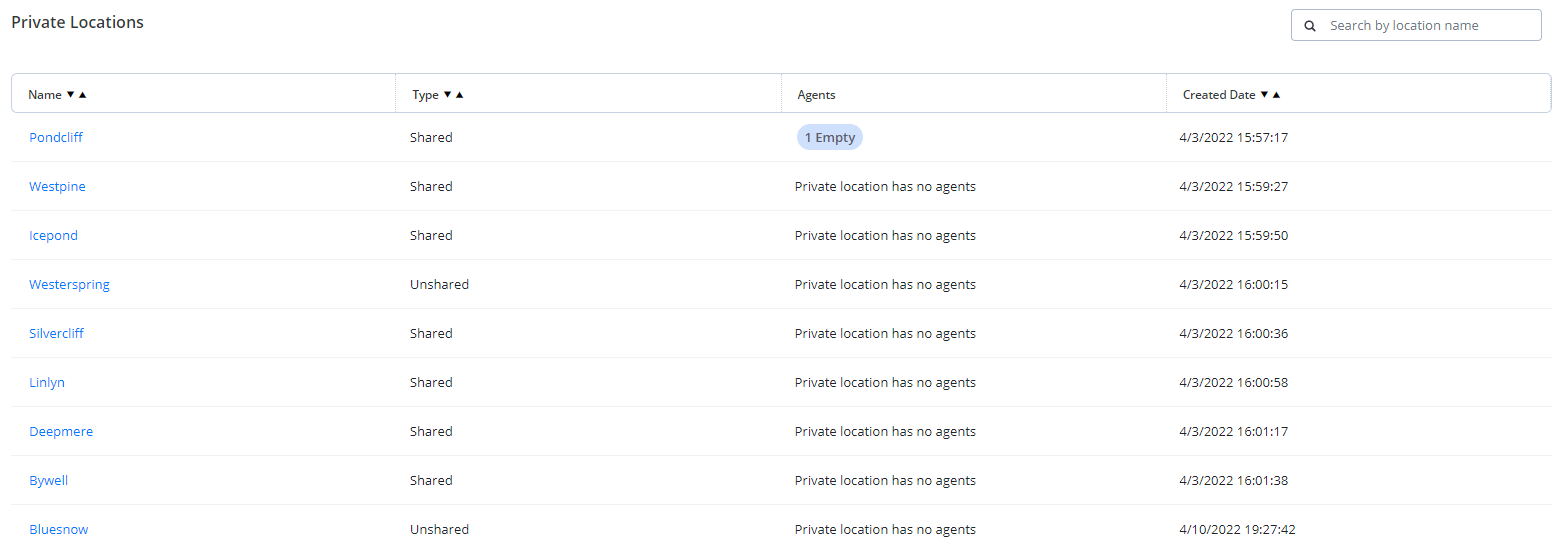Viewport: 1558px width, 558px height.
Task: Open the Westpine location link
Action: coord(57,186)
